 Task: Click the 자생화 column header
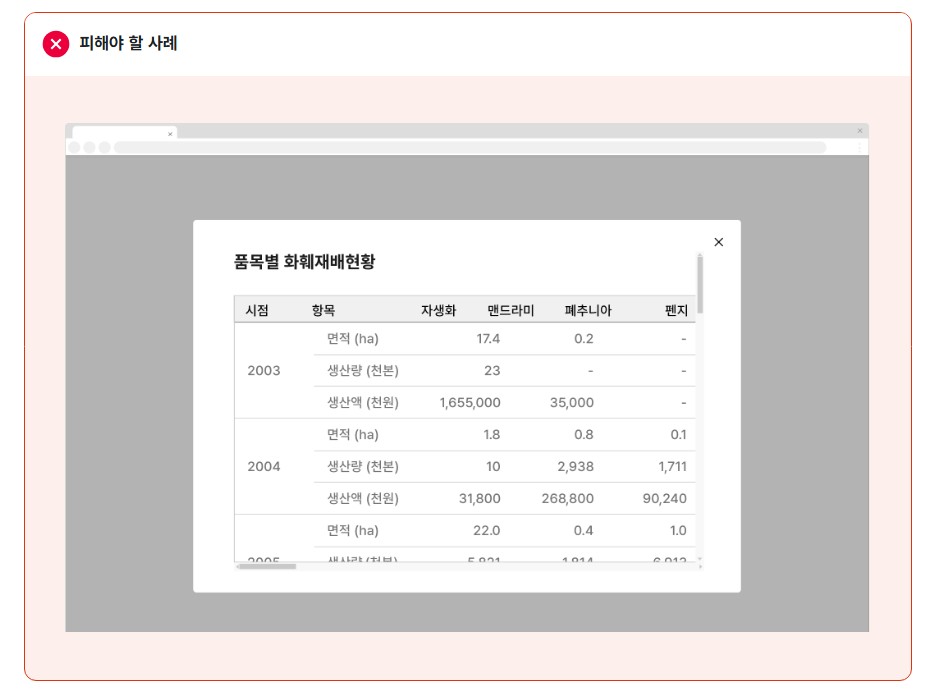[438, 310]
